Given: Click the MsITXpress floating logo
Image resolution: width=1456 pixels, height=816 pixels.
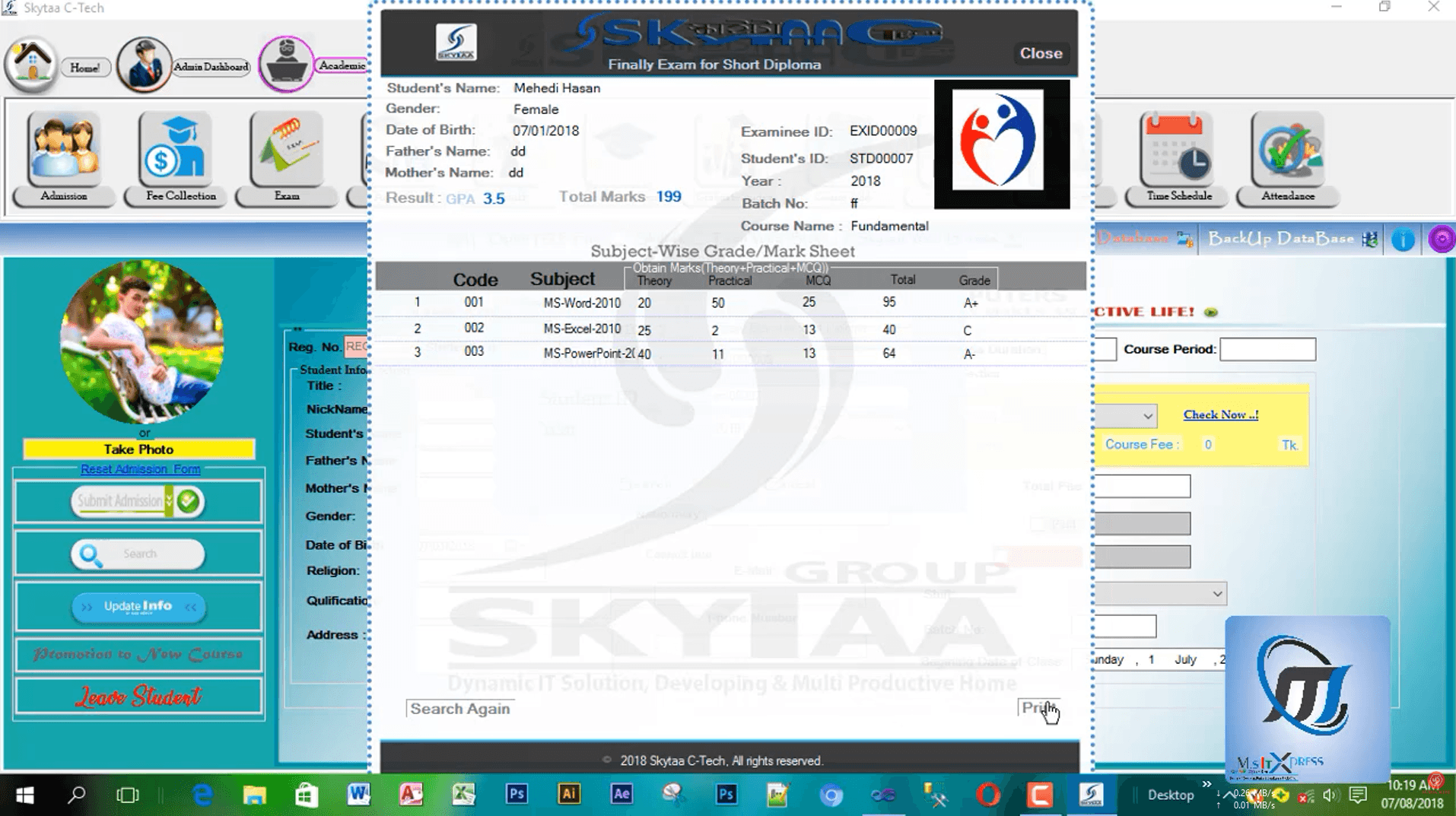Looking at the screenshot, I should [x=1307, y=698].
